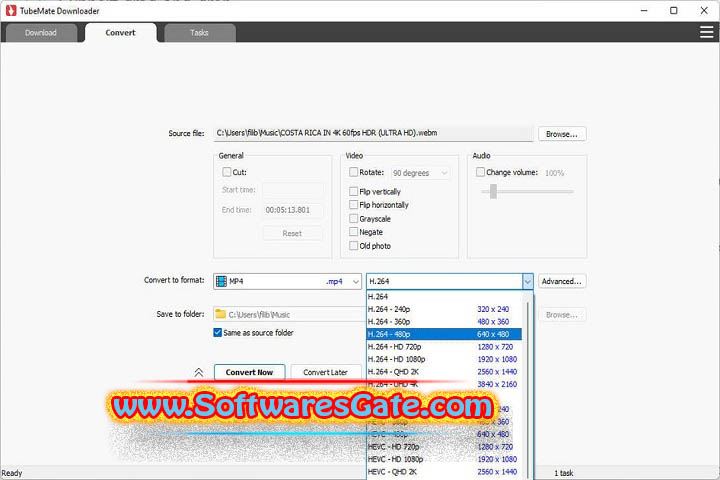
Task: Click the volume slider handle
Action: (493, 191)
